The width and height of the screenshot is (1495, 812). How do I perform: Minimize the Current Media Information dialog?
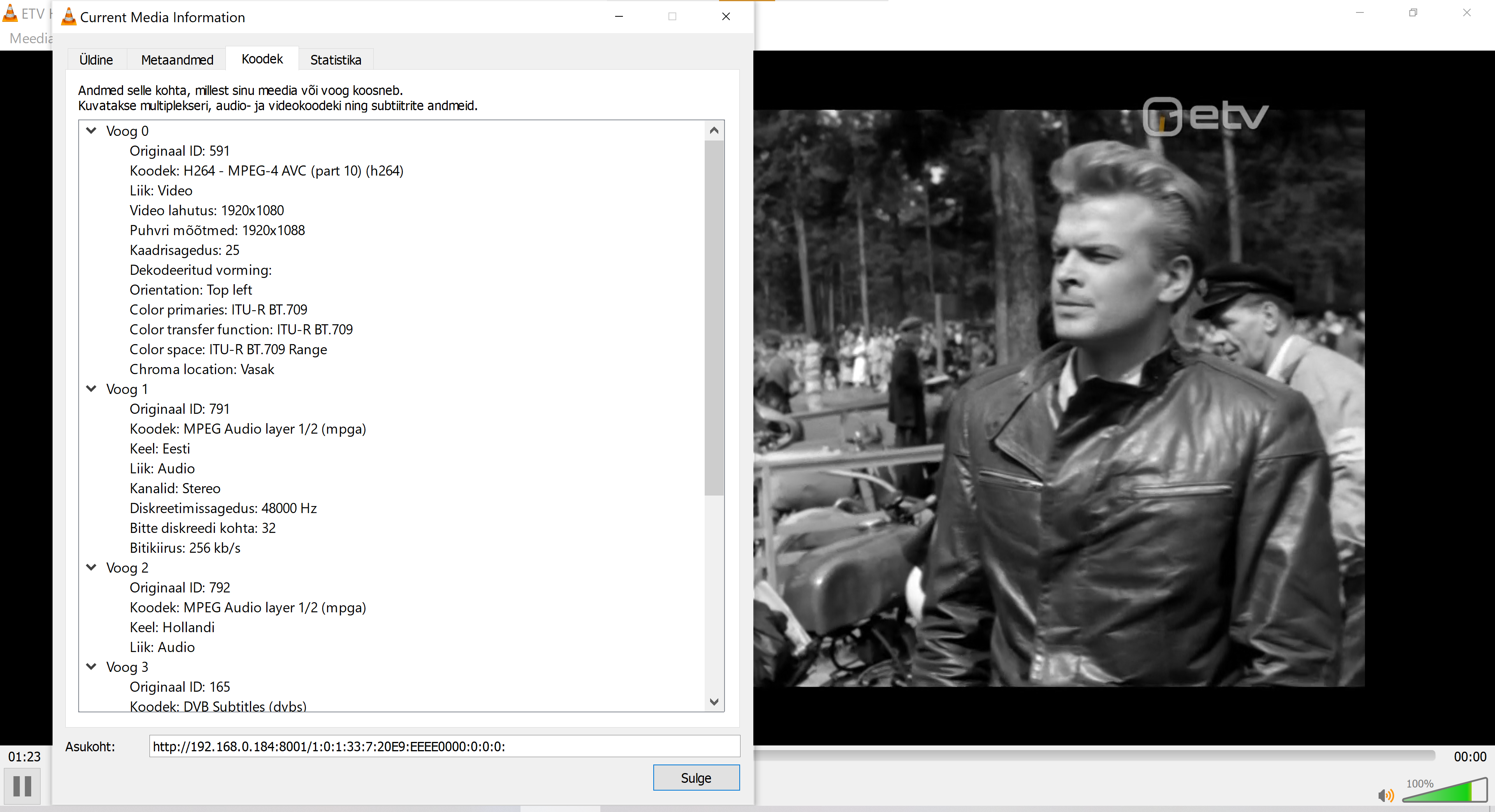[x=619, y=16]
